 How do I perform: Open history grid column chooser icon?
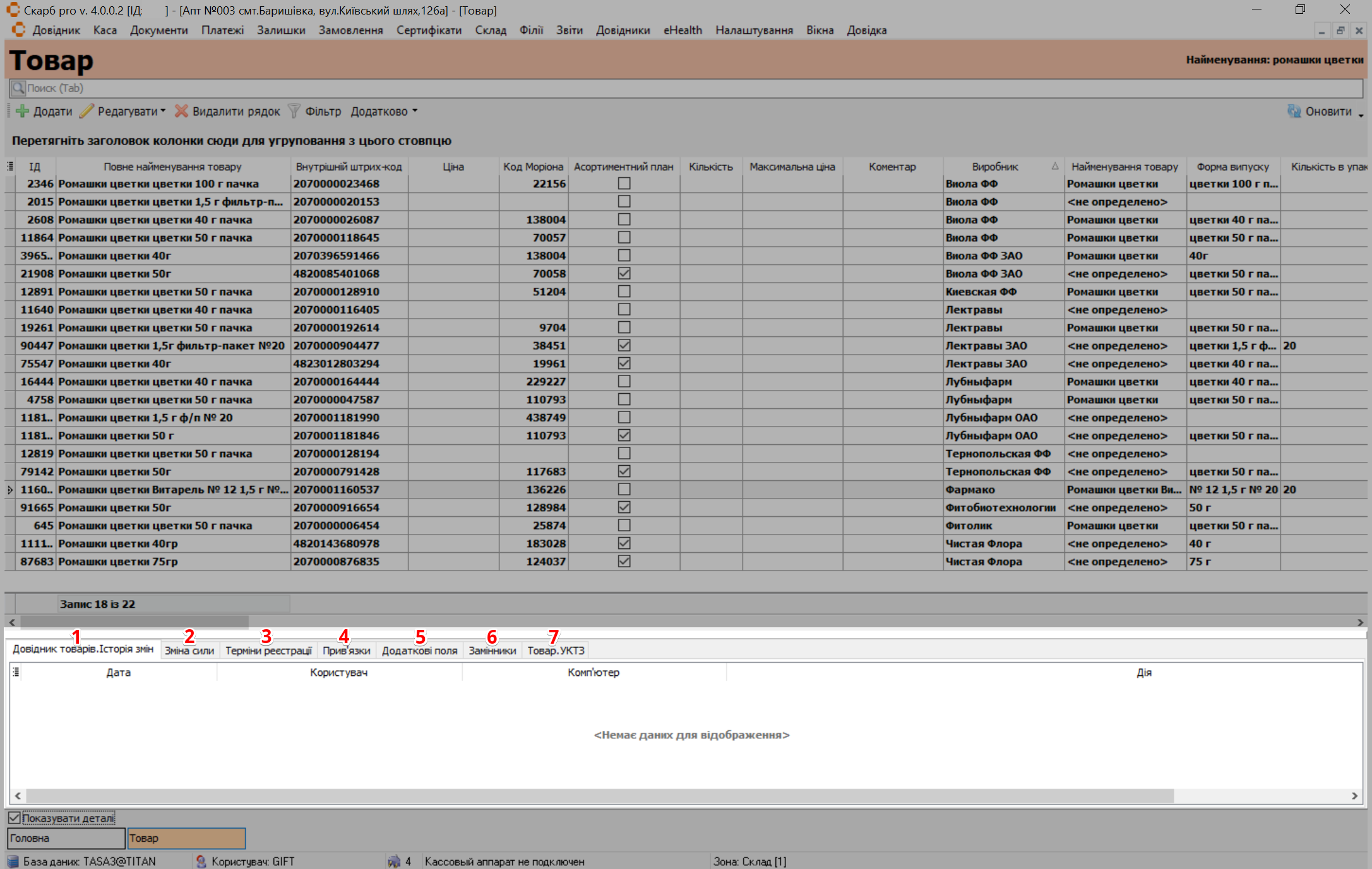click(x=16, y=673)
